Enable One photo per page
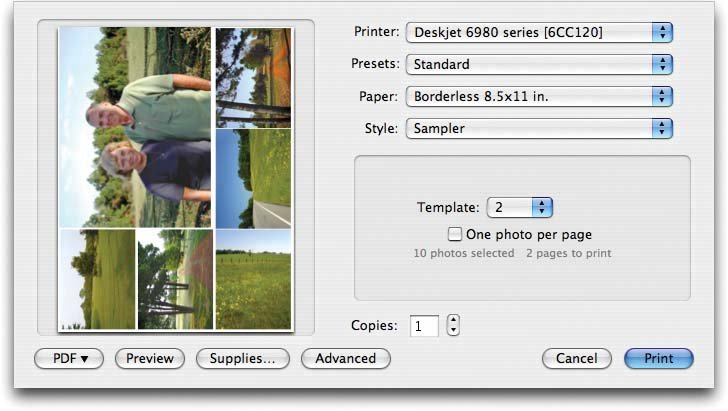The height and width of the screenshot is (411, 728). point(456,235)
